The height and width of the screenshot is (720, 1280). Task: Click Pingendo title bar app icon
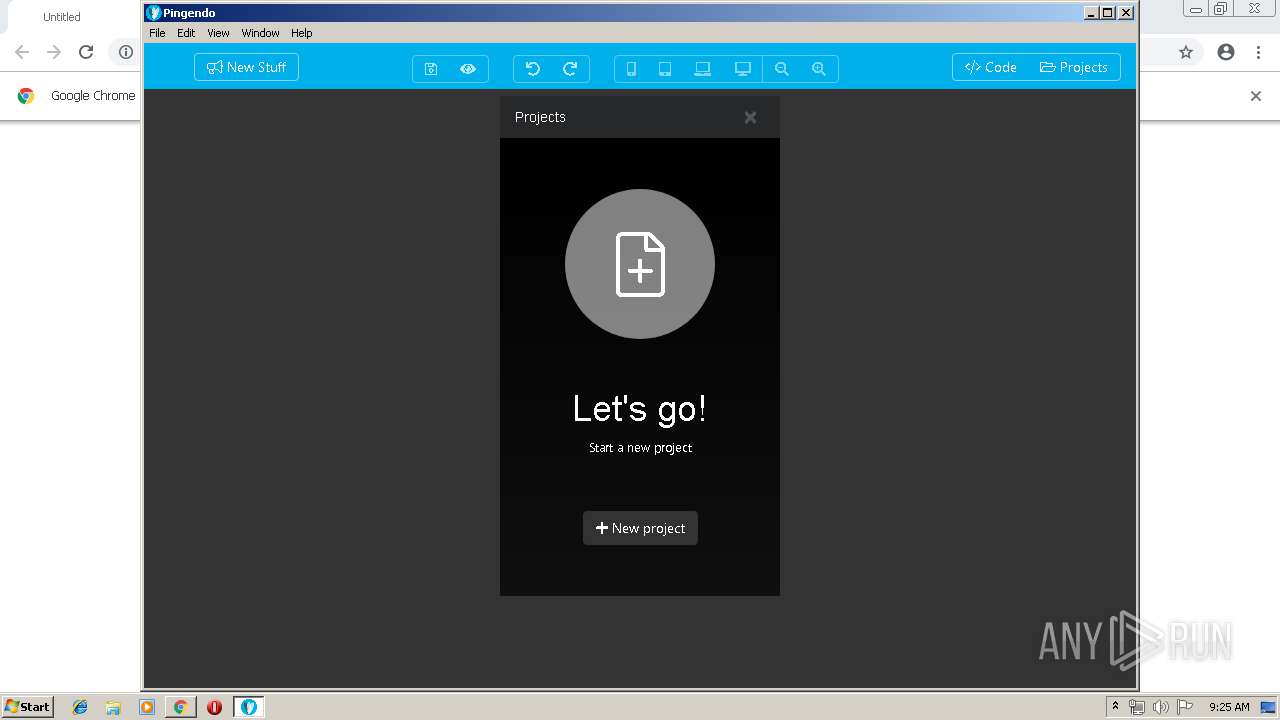[153, 13]
